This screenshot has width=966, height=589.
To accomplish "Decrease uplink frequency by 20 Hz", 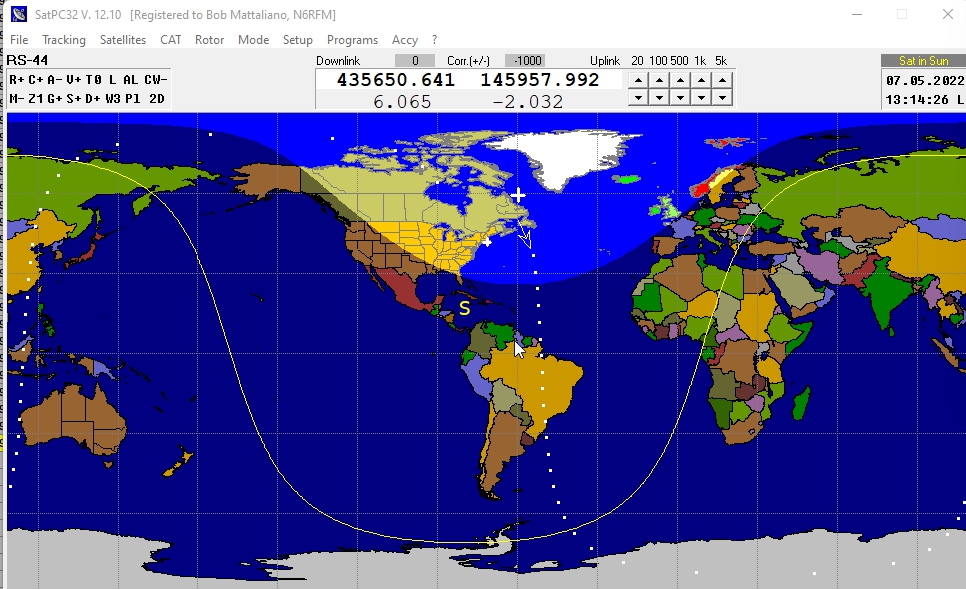I will click(638, 97).
